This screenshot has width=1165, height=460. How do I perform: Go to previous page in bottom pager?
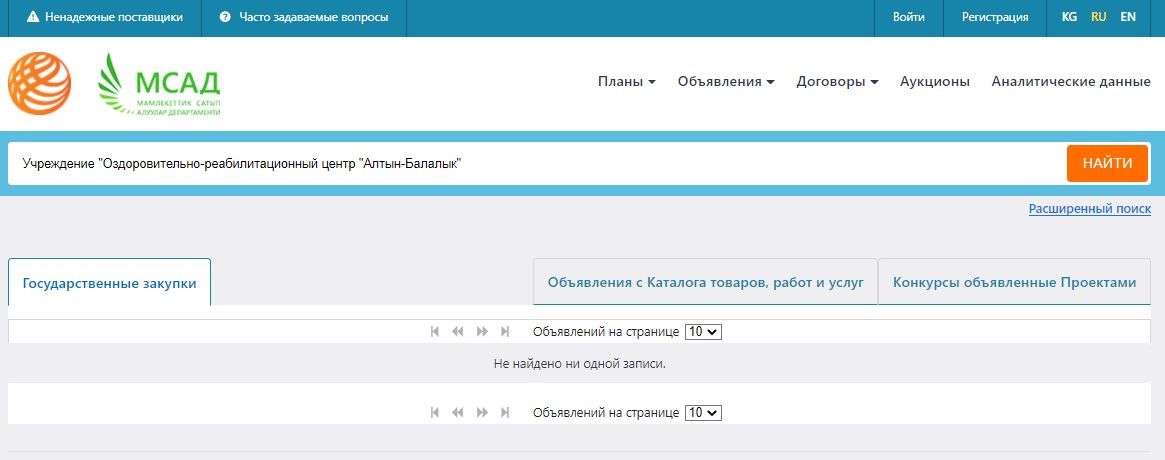pyautogui.click(x=458, y=412)
